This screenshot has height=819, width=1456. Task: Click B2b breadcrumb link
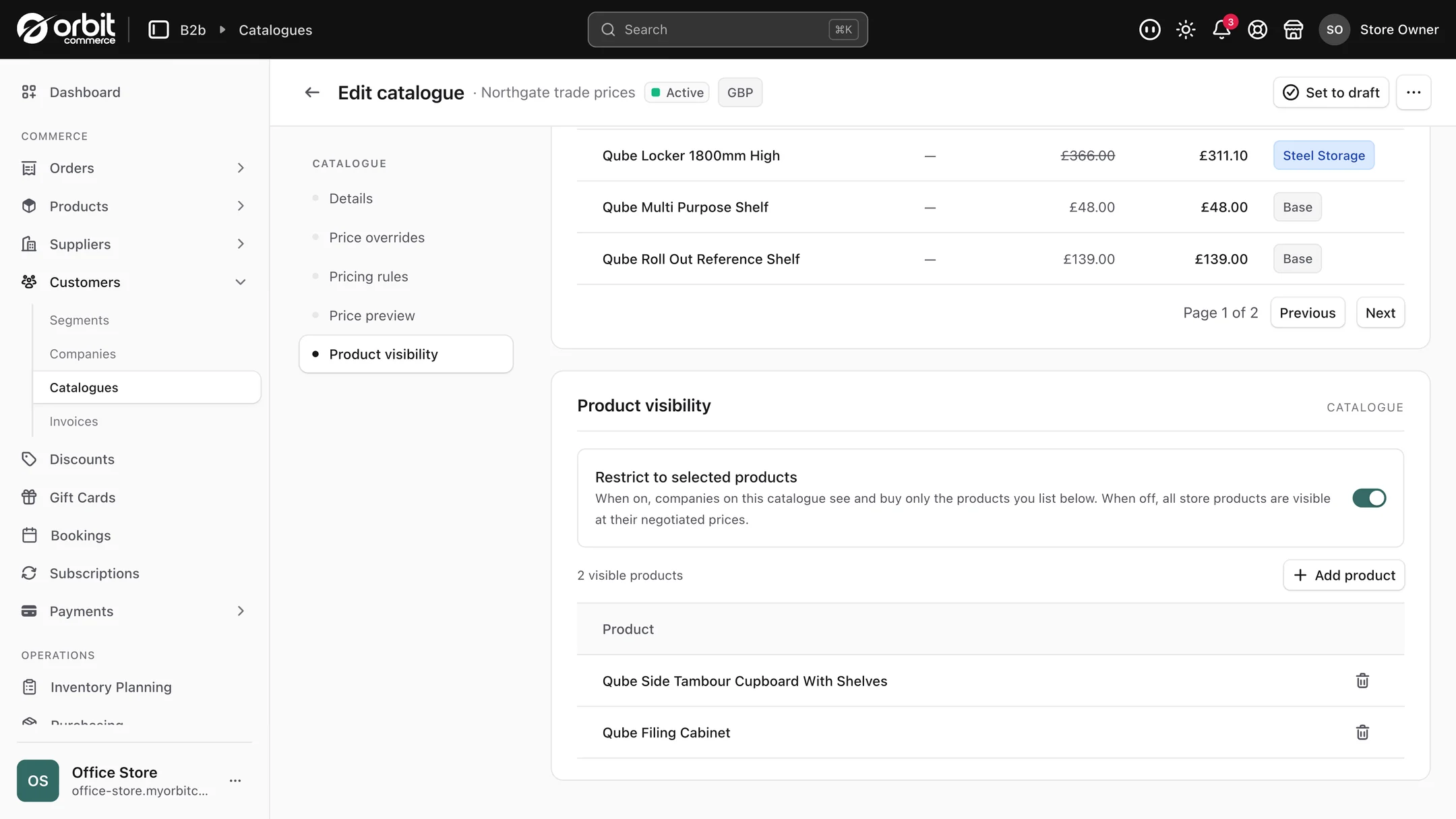coord(193,30)
